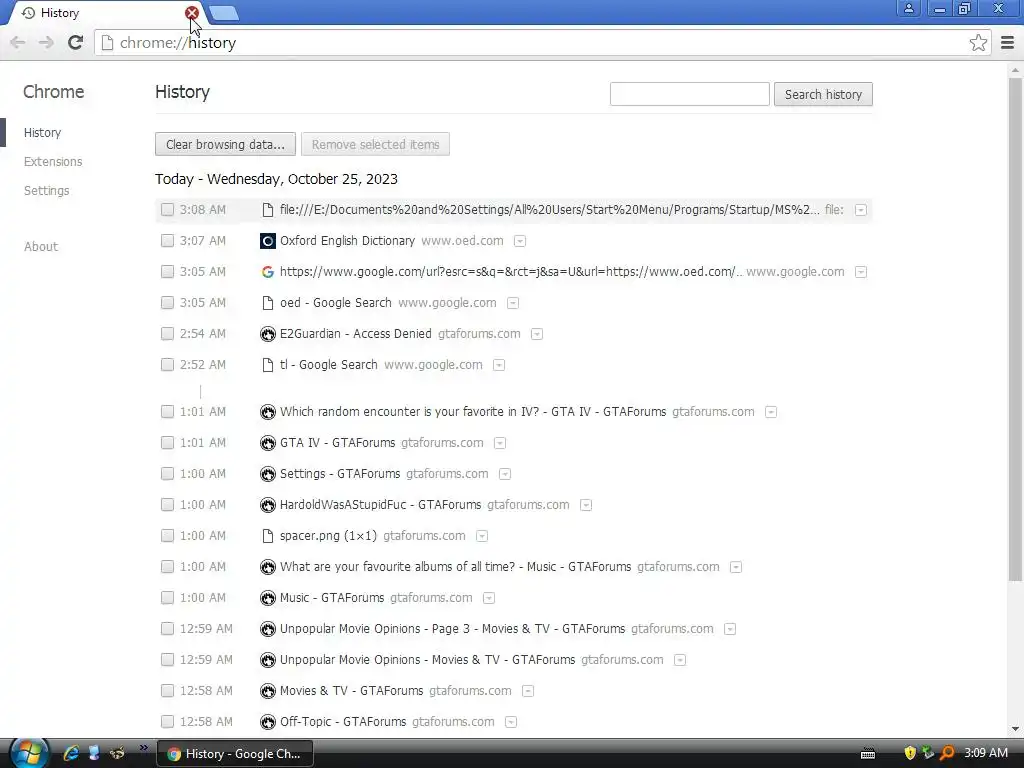This screenshot has width=1024, height=768.
Task: Click Remove selected items button
Action: 376,144
